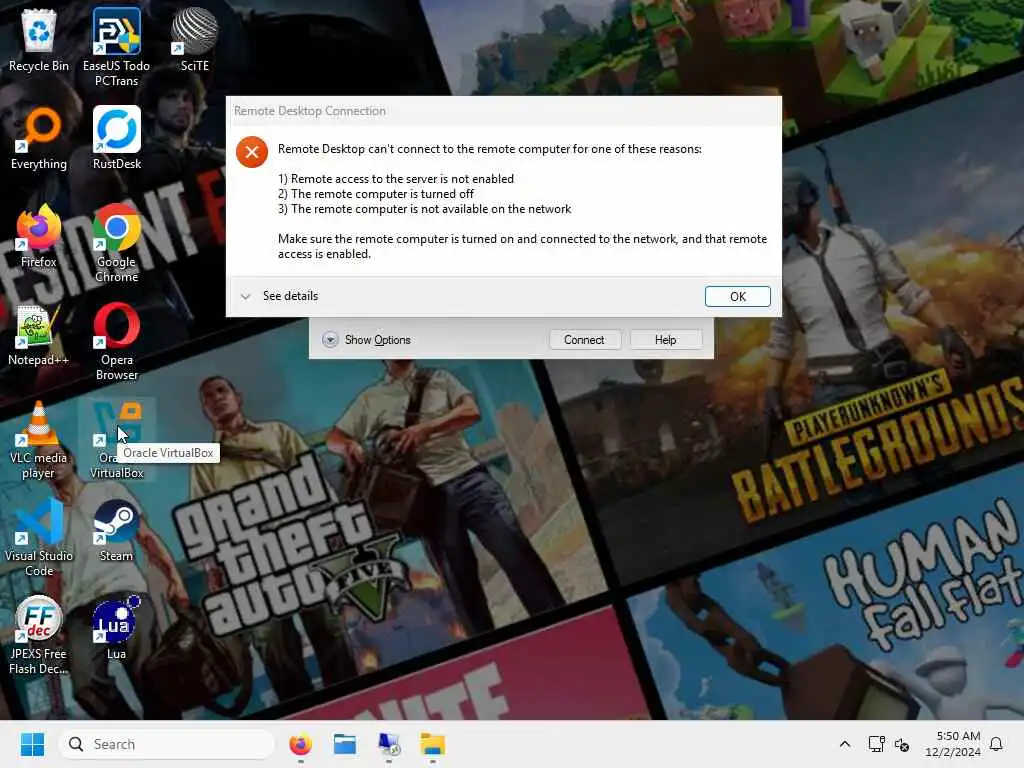Select the Lua desktop shortcut
Viewport: 1024px width, 768px height.
[116, 628]
